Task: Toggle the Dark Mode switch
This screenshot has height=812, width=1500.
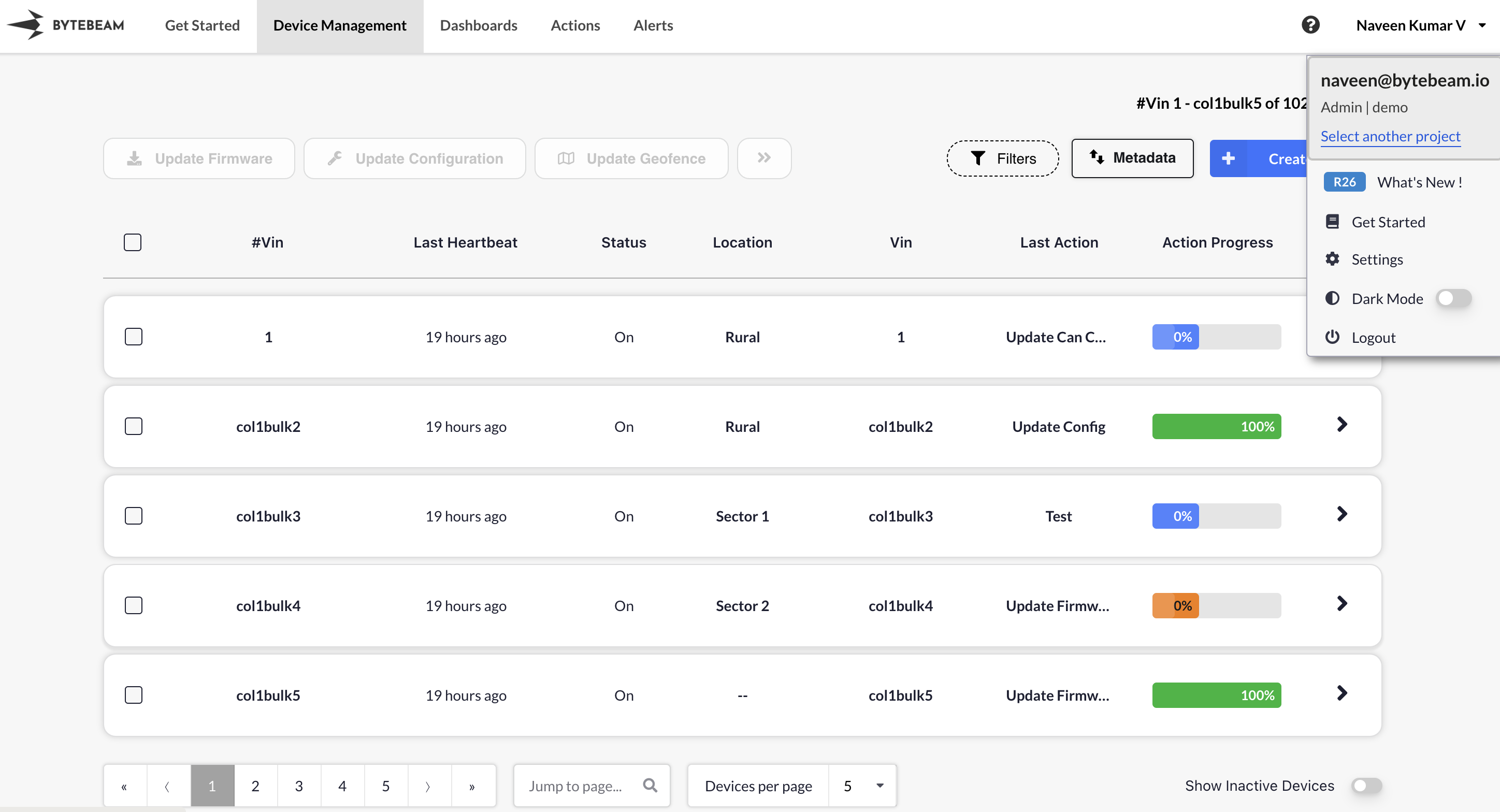Action: 1453,299
